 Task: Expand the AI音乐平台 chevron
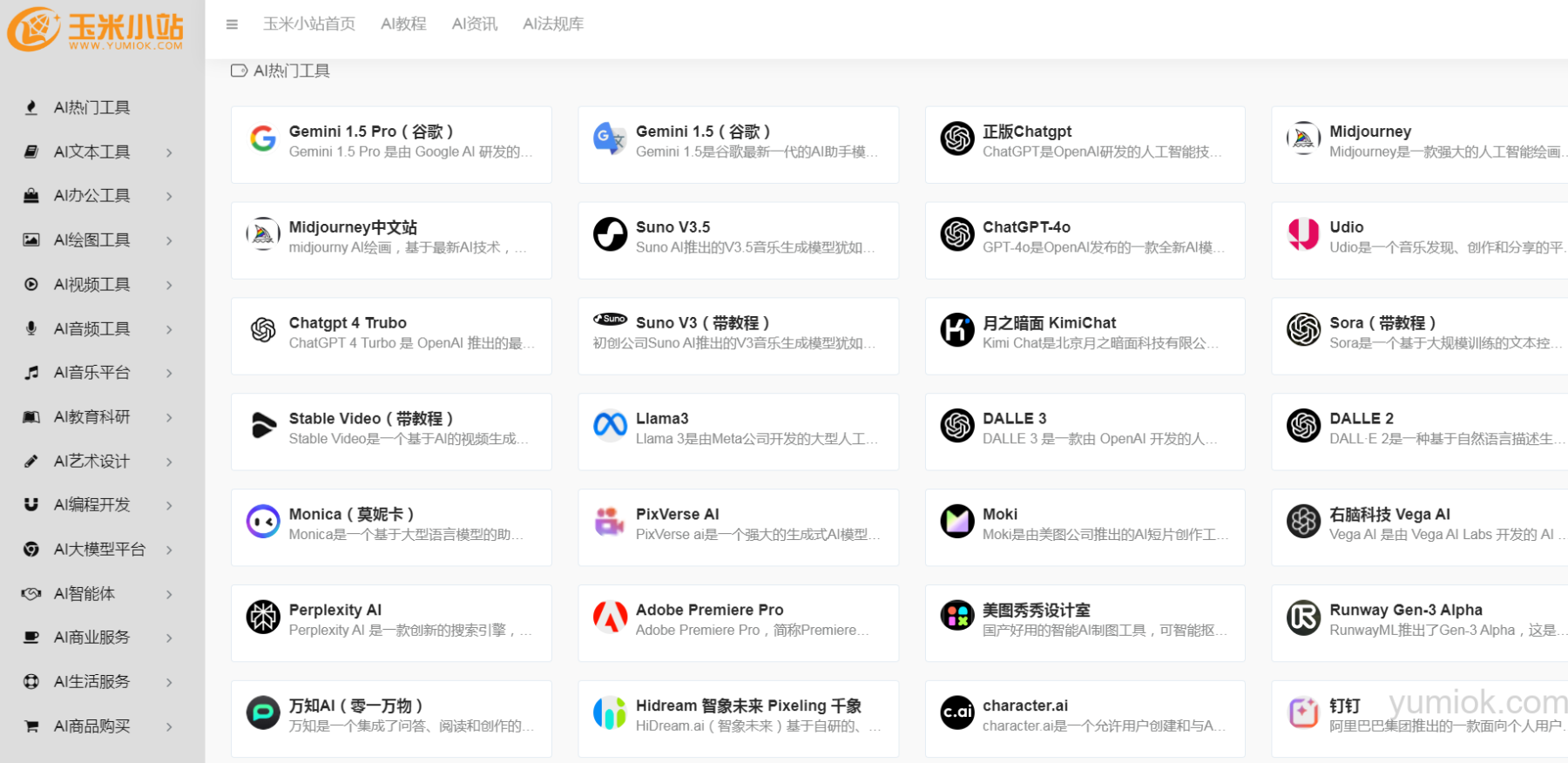tap(169, 373)
